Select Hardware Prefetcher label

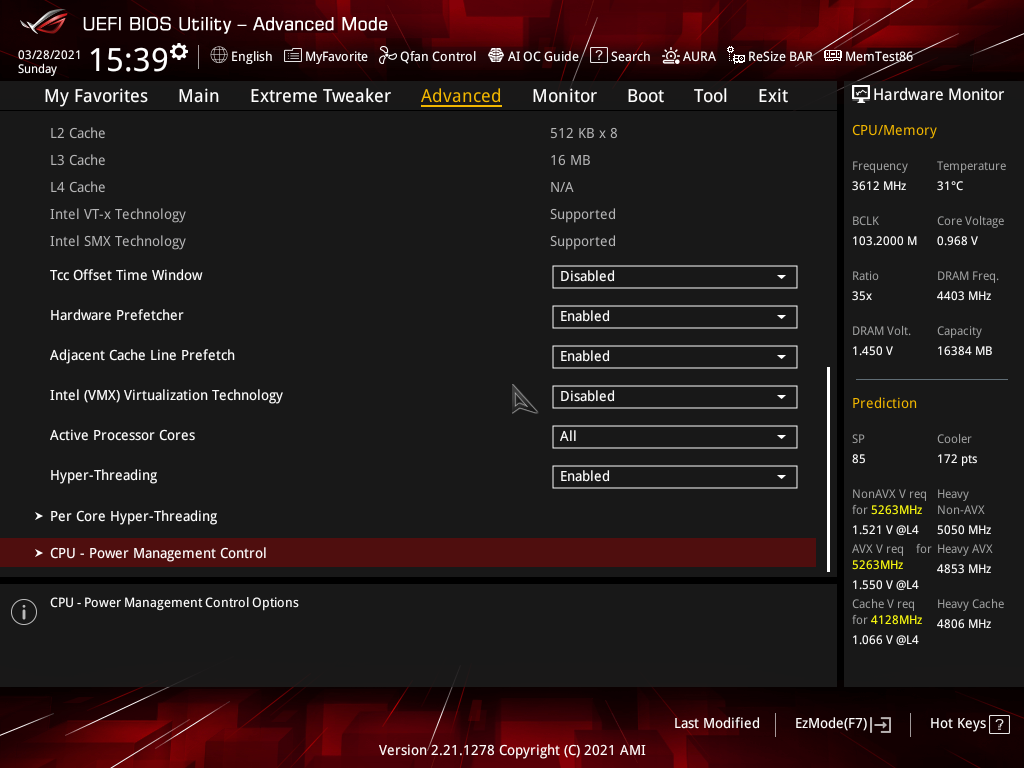pos(116,315)
